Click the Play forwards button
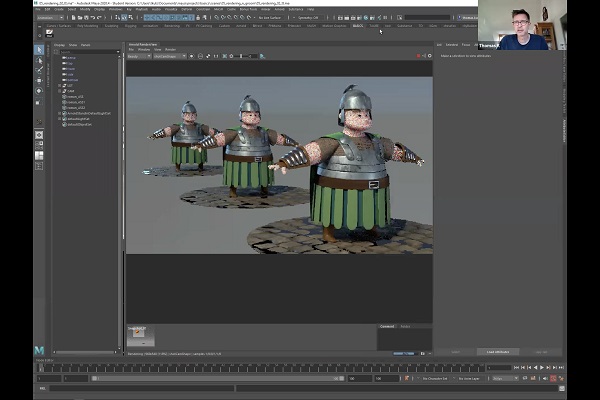This screenshot has width=600, height=400. point(542,367)
